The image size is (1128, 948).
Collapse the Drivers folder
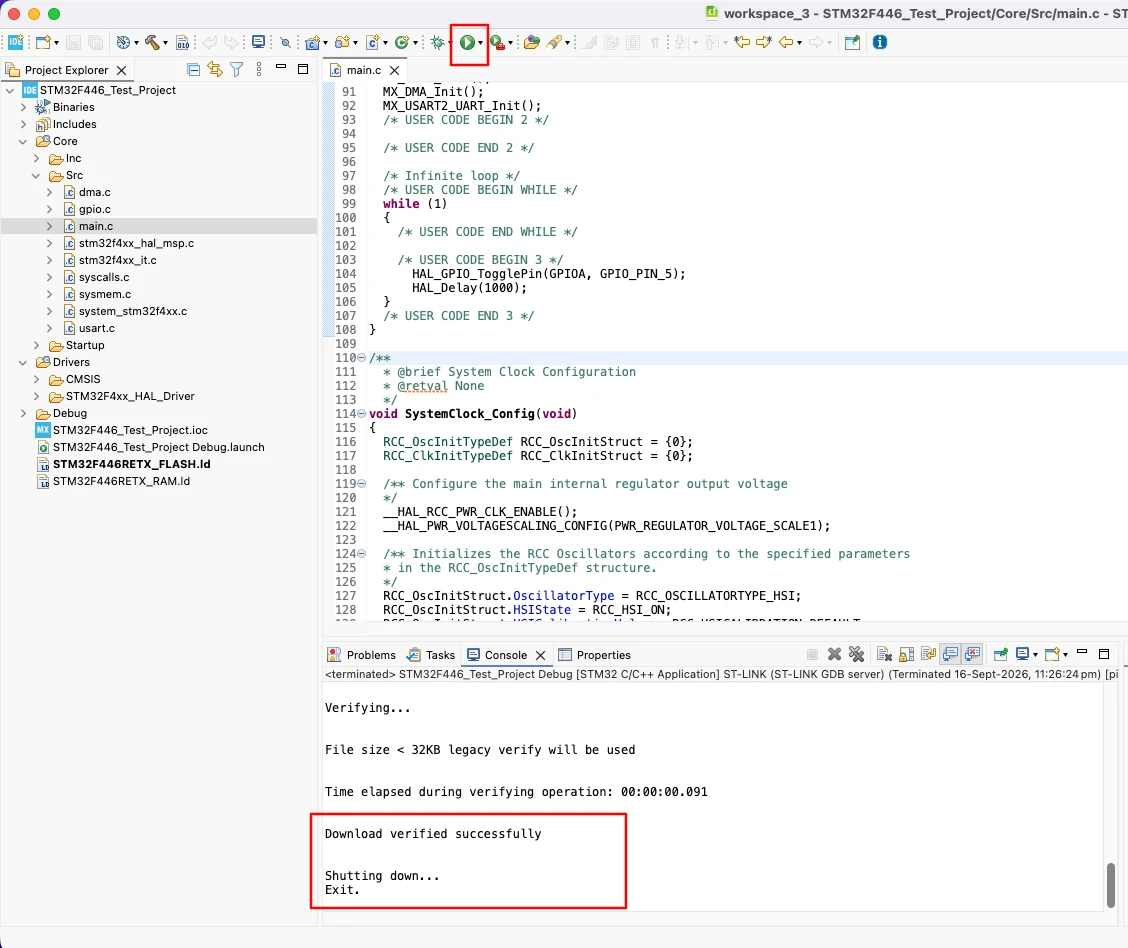pyautogui.click(x=23, y=363)
